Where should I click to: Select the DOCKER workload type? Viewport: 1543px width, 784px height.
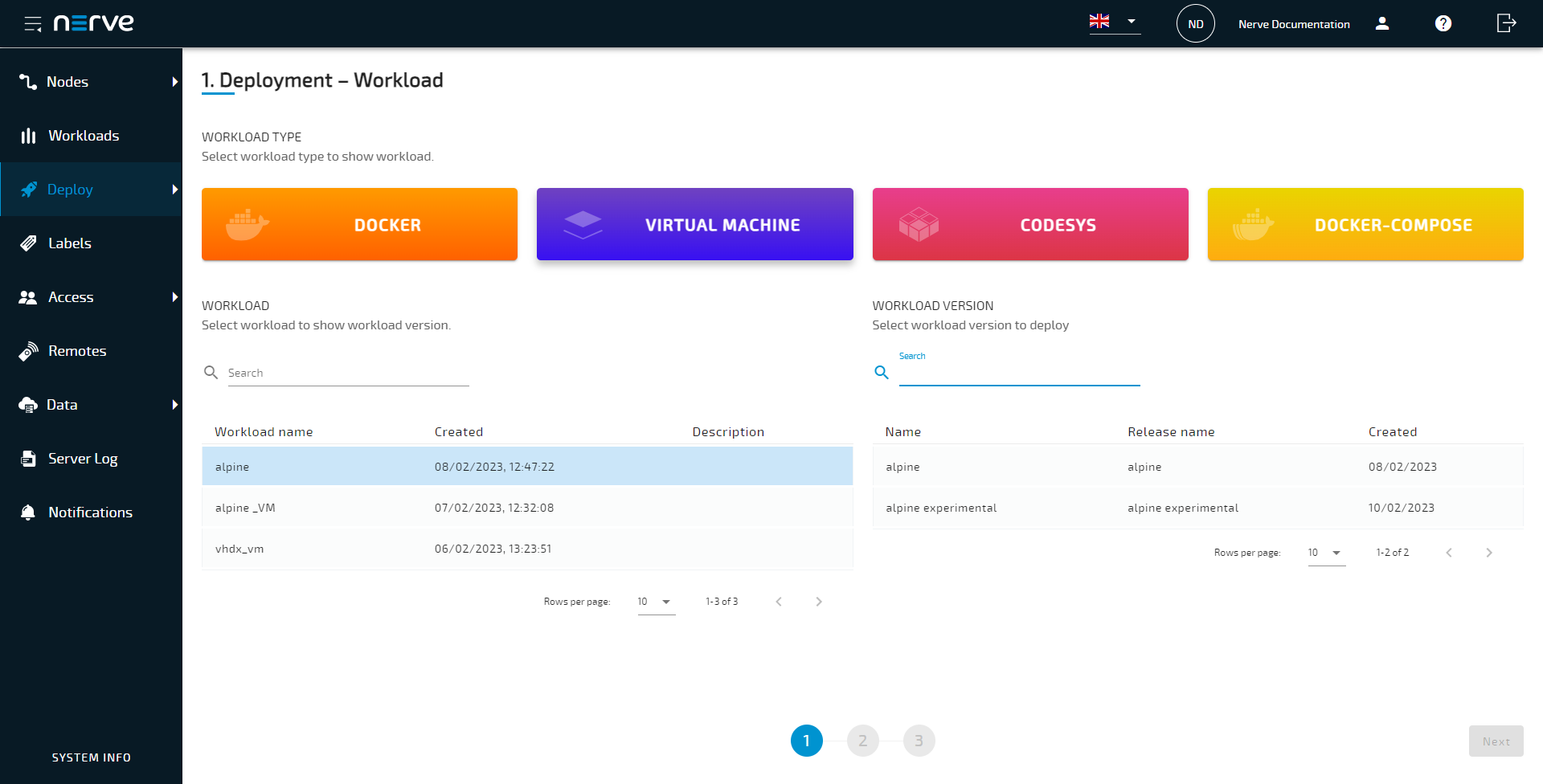(359, 224)
